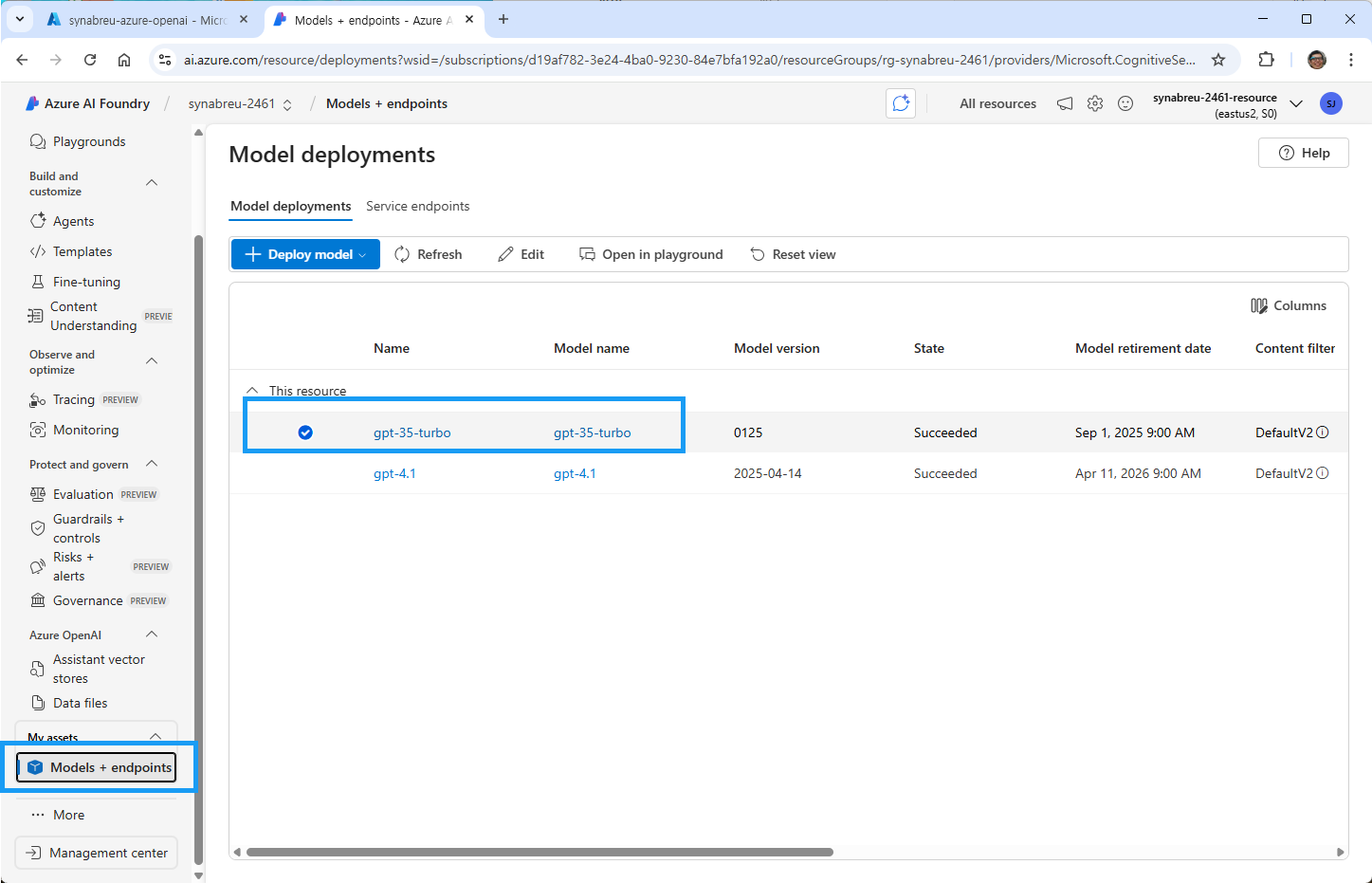Open the AI chat assistant icon in header
This screenshot has height=883, width=1372.
coord(901,103)
